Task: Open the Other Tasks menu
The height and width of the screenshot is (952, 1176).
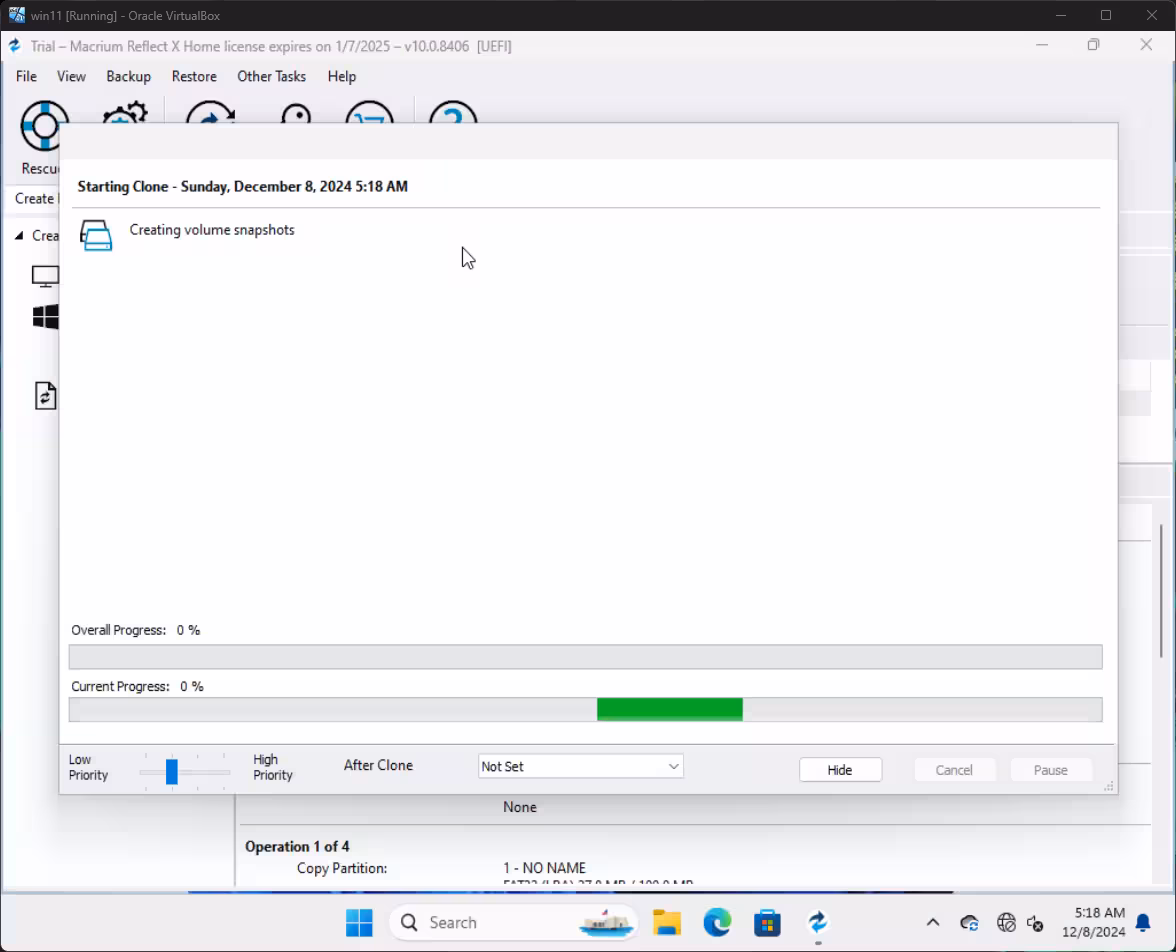Action: point(272,77)
